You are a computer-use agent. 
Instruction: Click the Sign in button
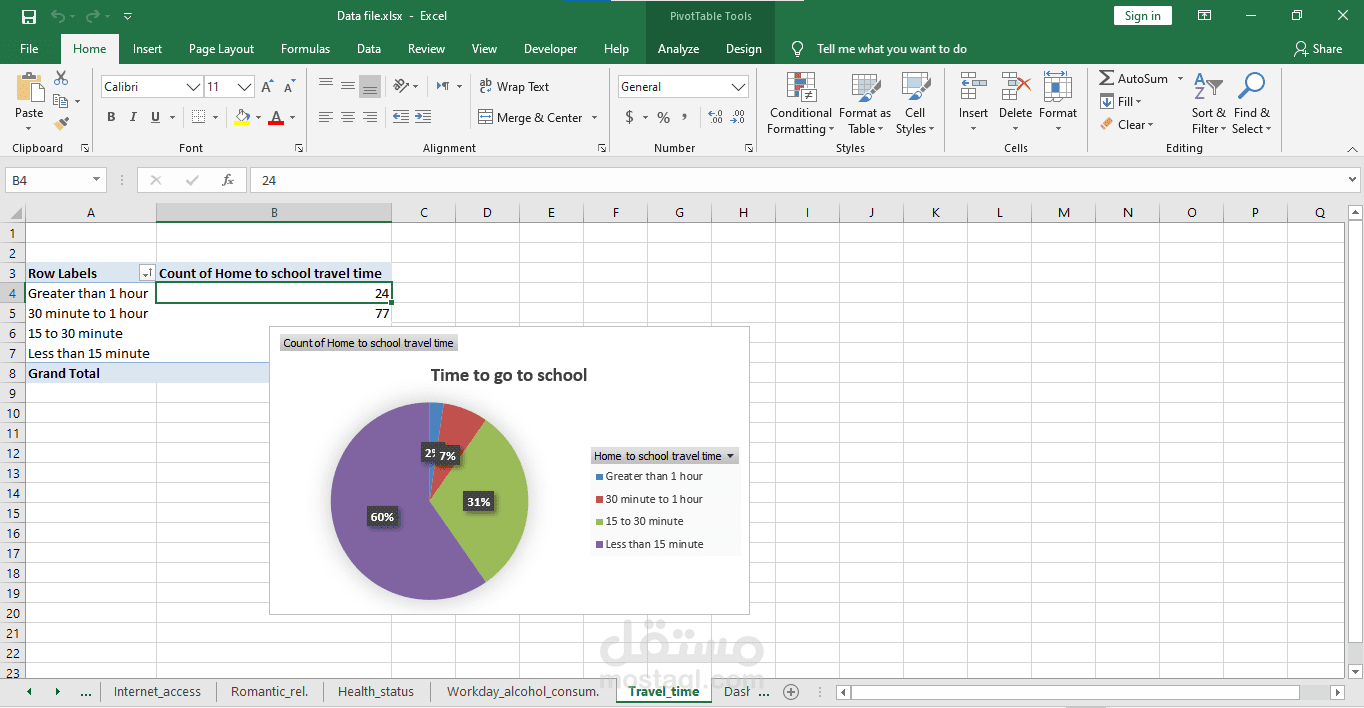tap(1142, 15)
